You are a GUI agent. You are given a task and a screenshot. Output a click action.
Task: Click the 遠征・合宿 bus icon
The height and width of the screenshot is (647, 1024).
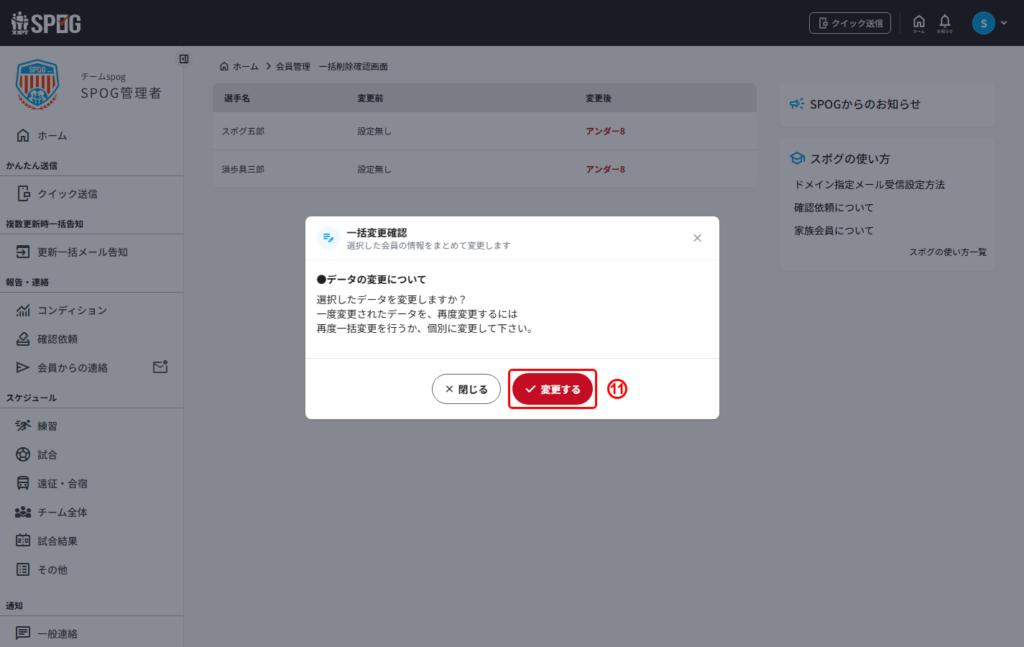(23, 483)
